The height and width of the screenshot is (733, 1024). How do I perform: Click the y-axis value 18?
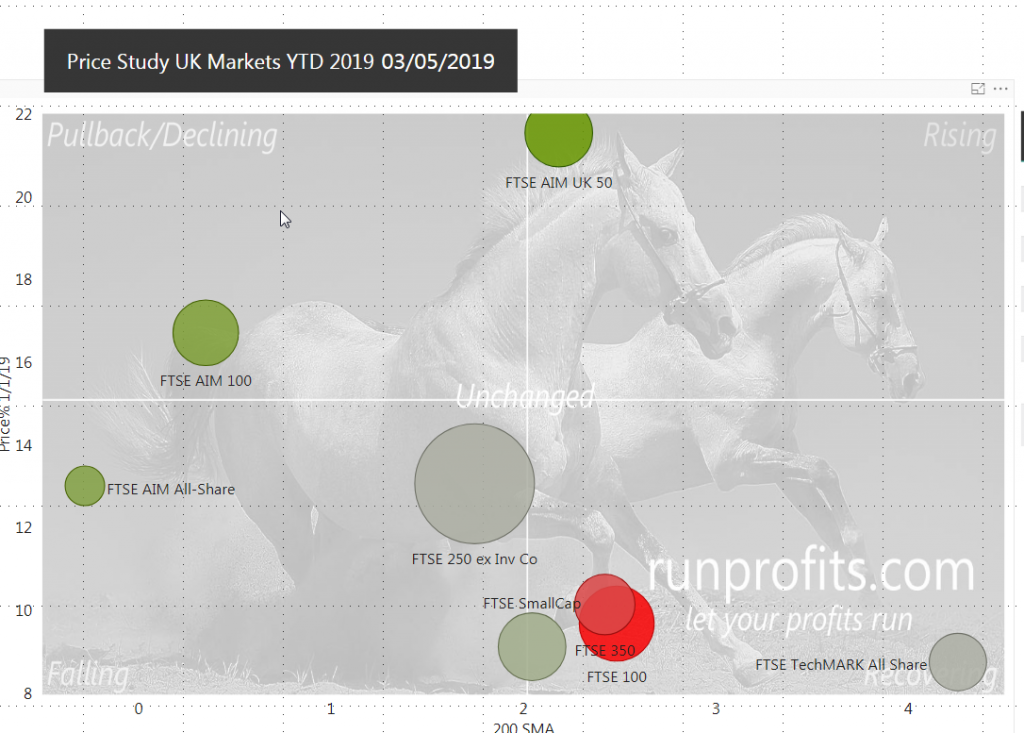[24, 280]
